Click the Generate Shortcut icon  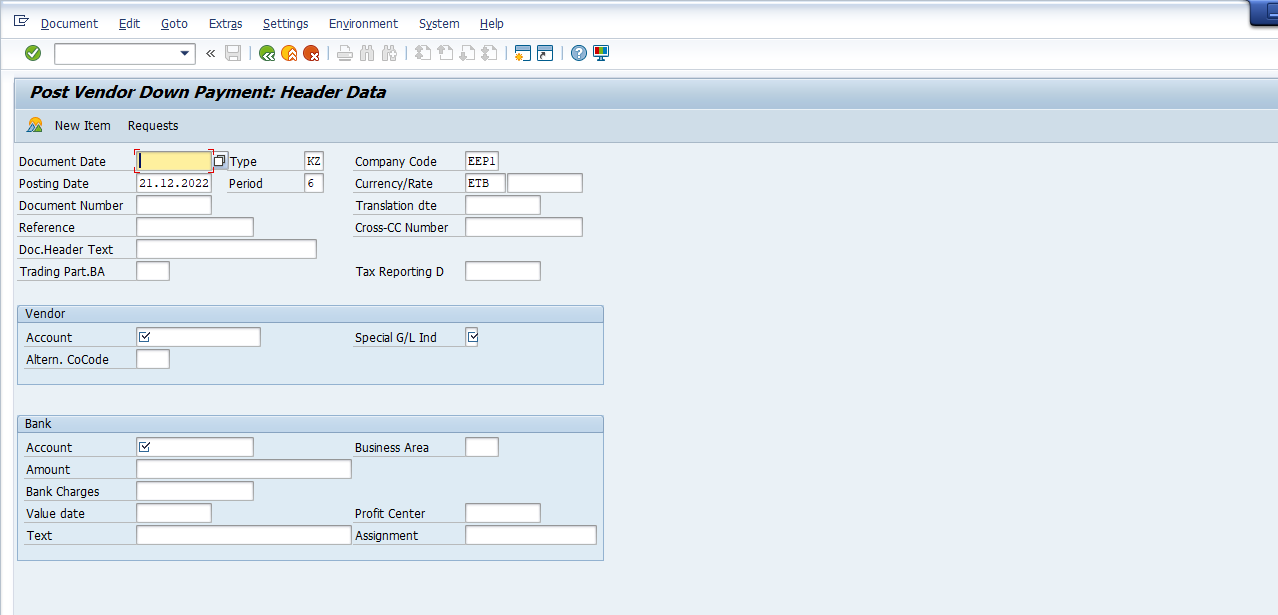[544, 53]
